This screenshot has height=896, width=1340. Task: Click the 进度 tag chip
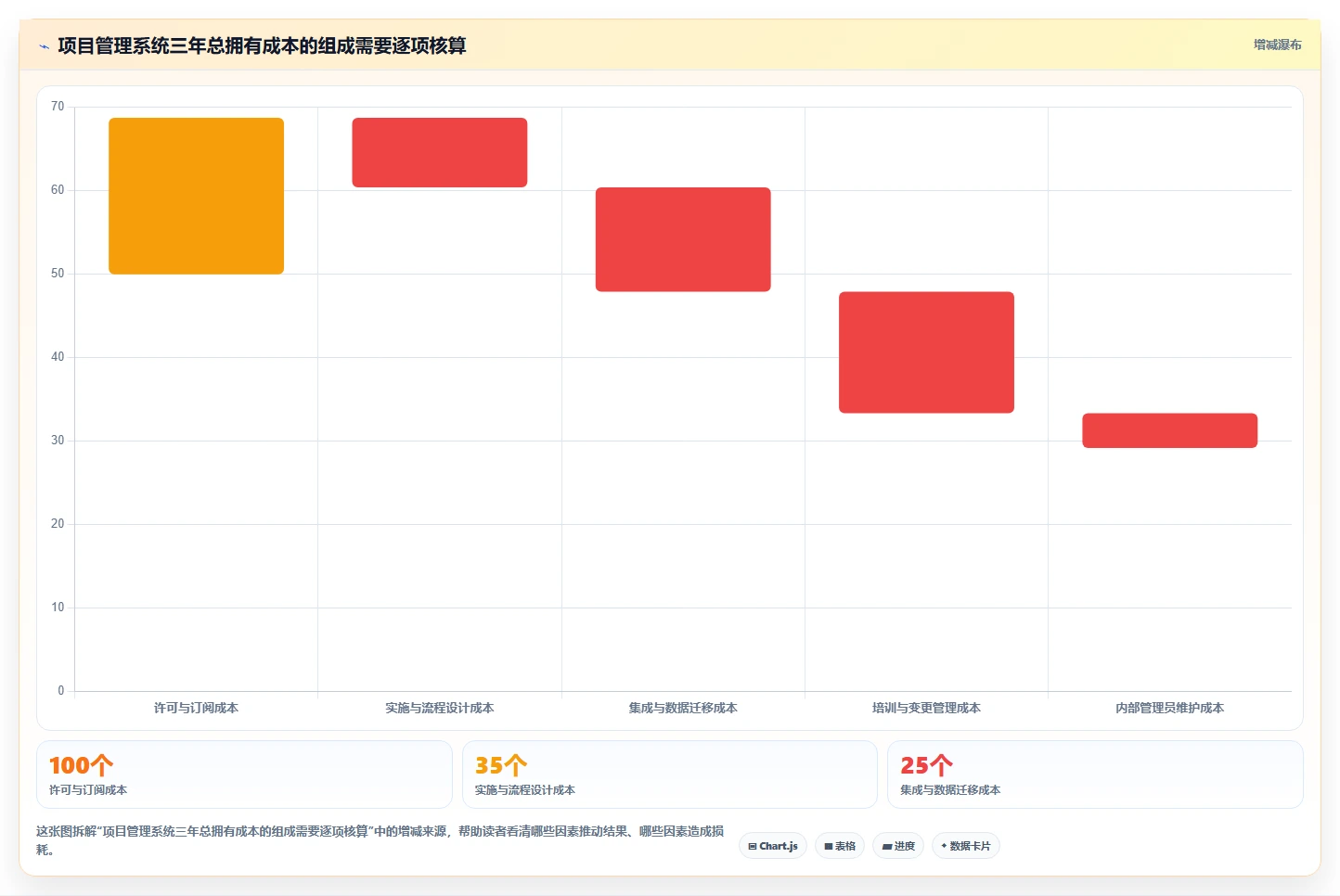(898, 846)
